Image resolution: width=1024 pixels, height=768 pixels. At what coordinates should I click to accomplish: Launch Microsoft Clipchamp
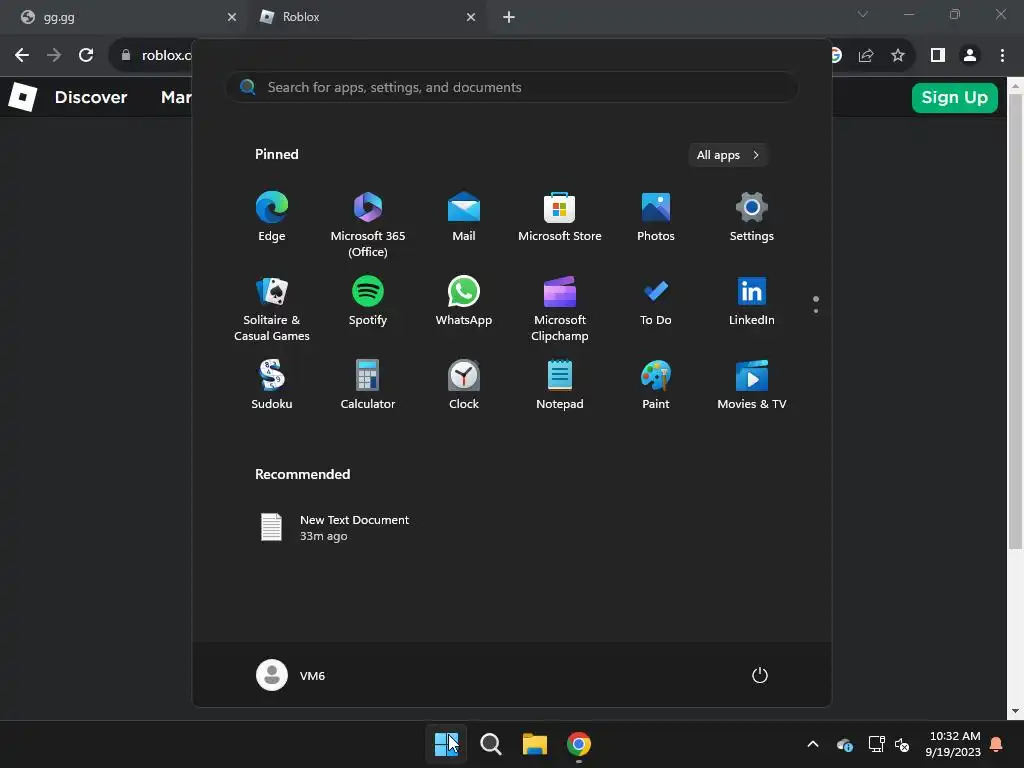[560, 308]
